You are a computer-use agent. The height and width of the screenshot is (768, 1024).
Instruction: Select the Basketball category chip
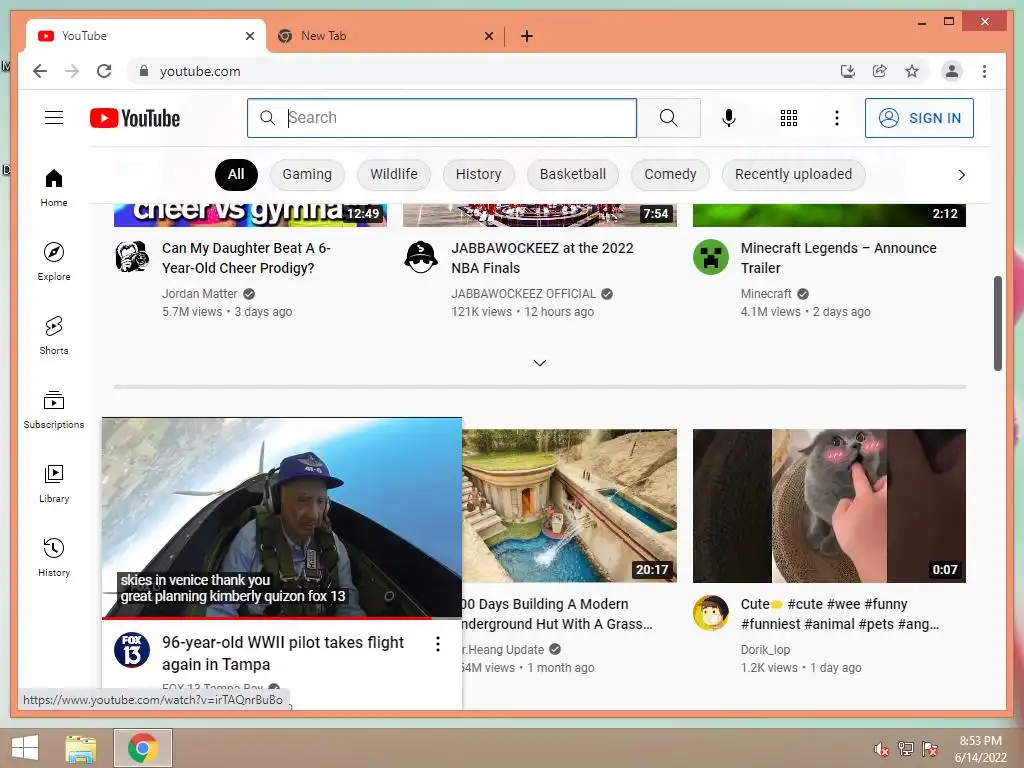point(573,174)
